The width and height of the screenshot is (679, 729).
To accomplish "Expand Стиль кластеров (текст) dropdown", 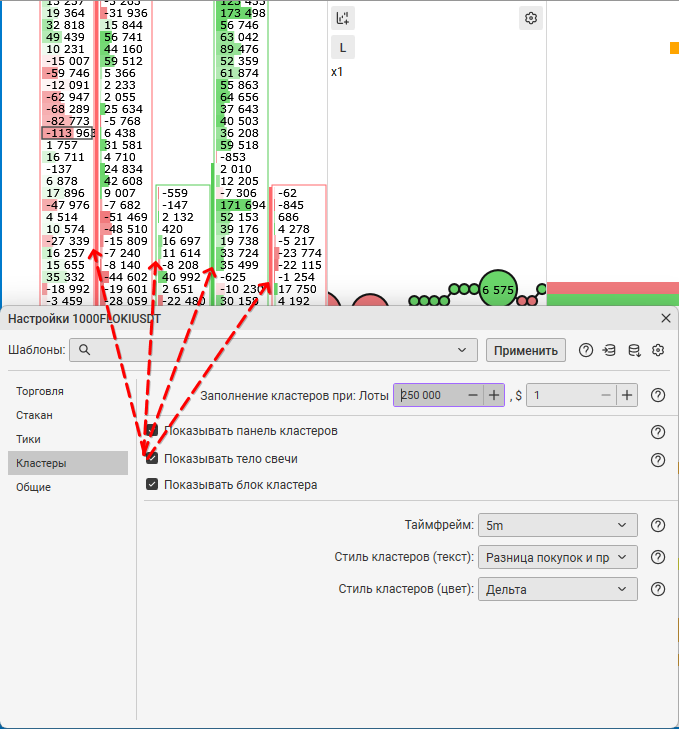I will 557,557.
